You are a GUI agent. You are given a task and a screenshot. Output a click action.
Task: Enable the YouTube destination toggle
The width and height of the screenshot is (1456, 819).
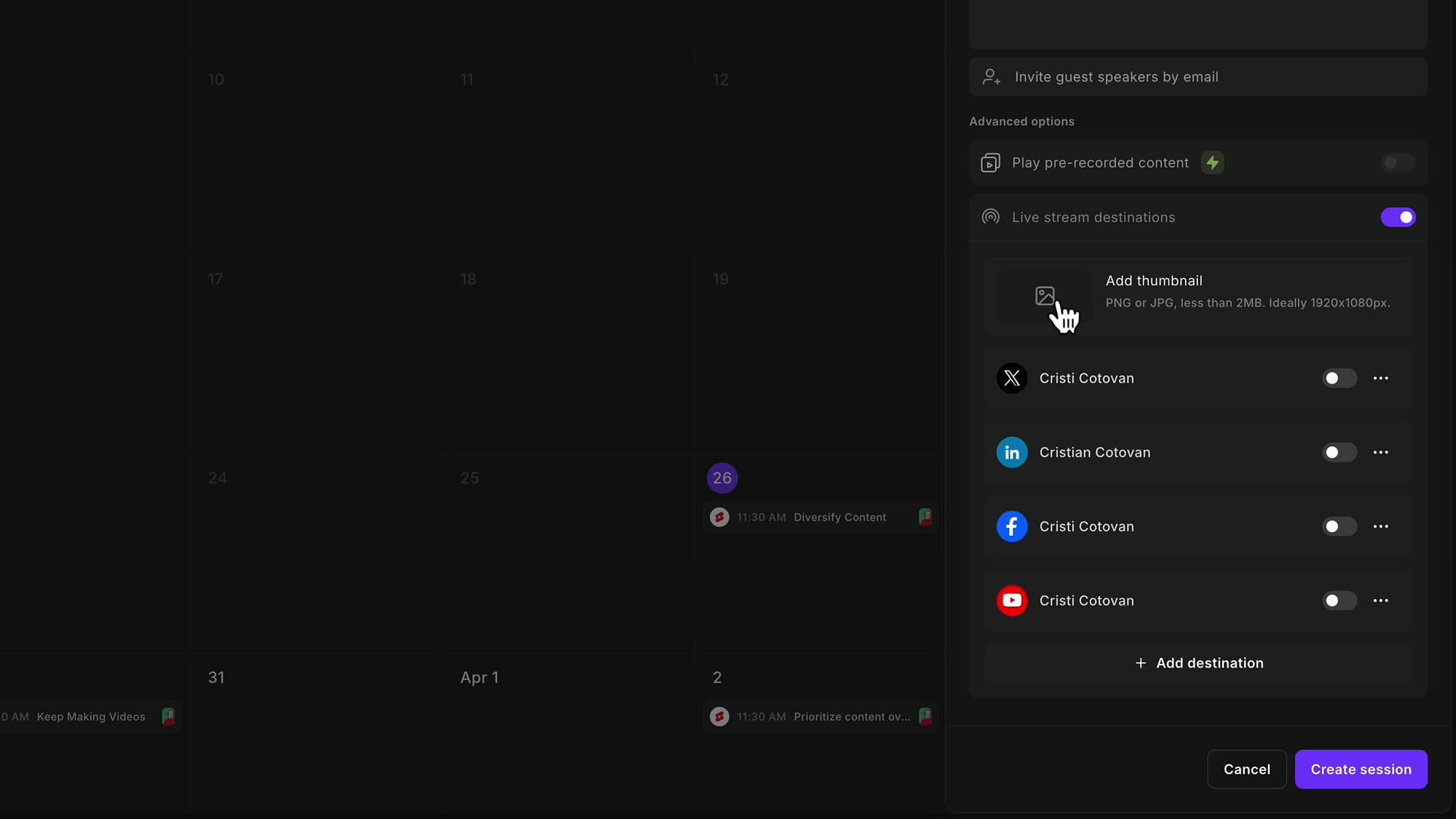coord(1339,601)
